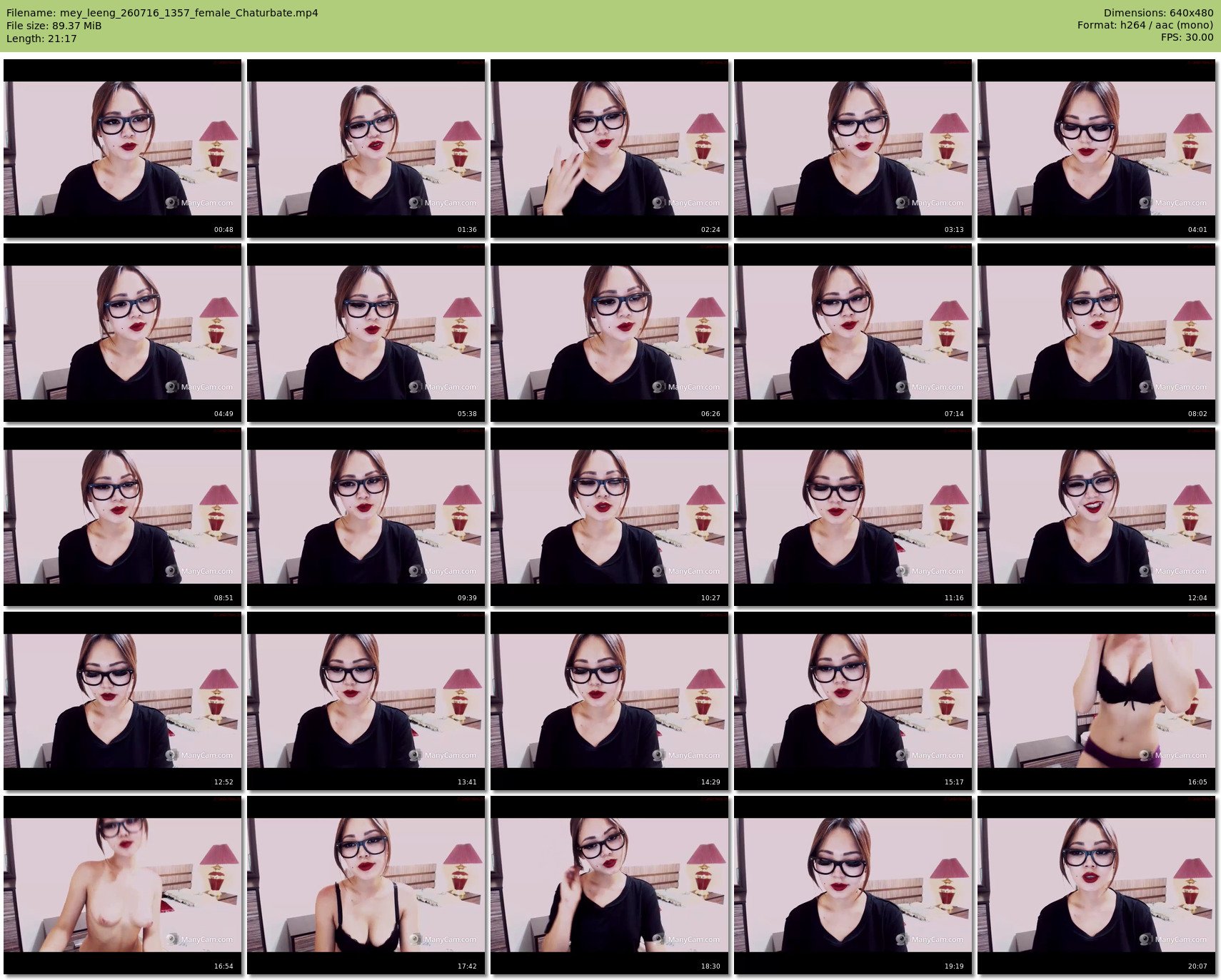Screen dimensions: 1221x980
Task: Click the thumbnail stamped 16:05
Action: [x=1097, y=701]
